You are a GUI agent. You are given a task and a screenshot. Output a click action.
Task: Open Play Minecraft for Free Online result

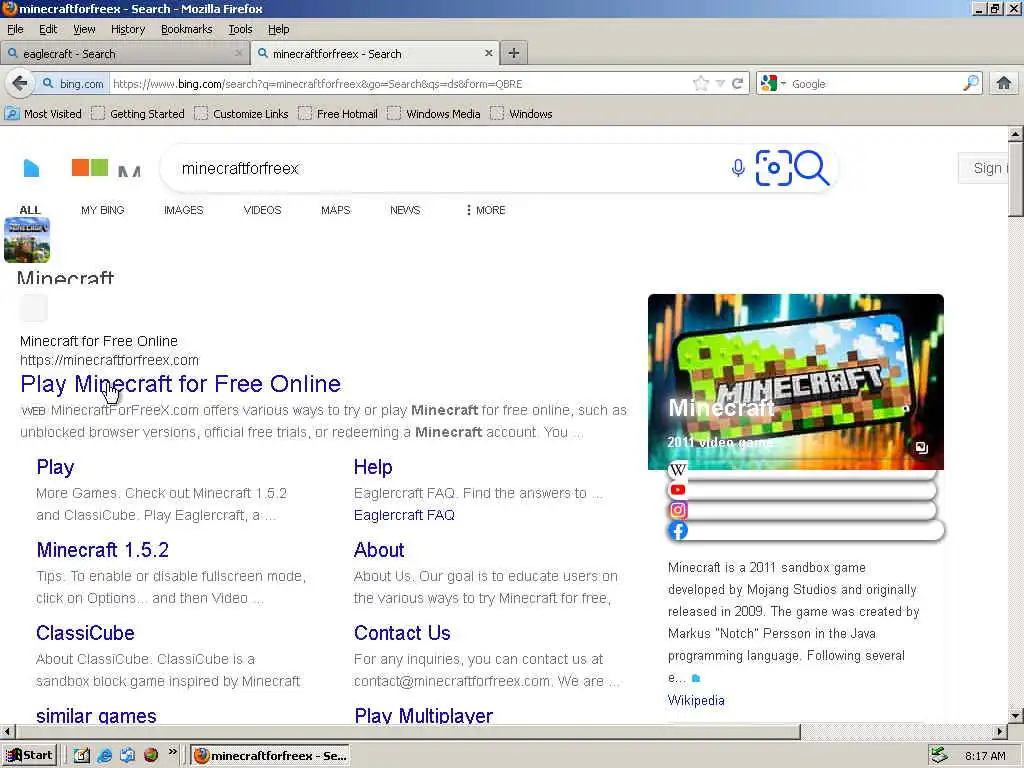tap(180, 384)
